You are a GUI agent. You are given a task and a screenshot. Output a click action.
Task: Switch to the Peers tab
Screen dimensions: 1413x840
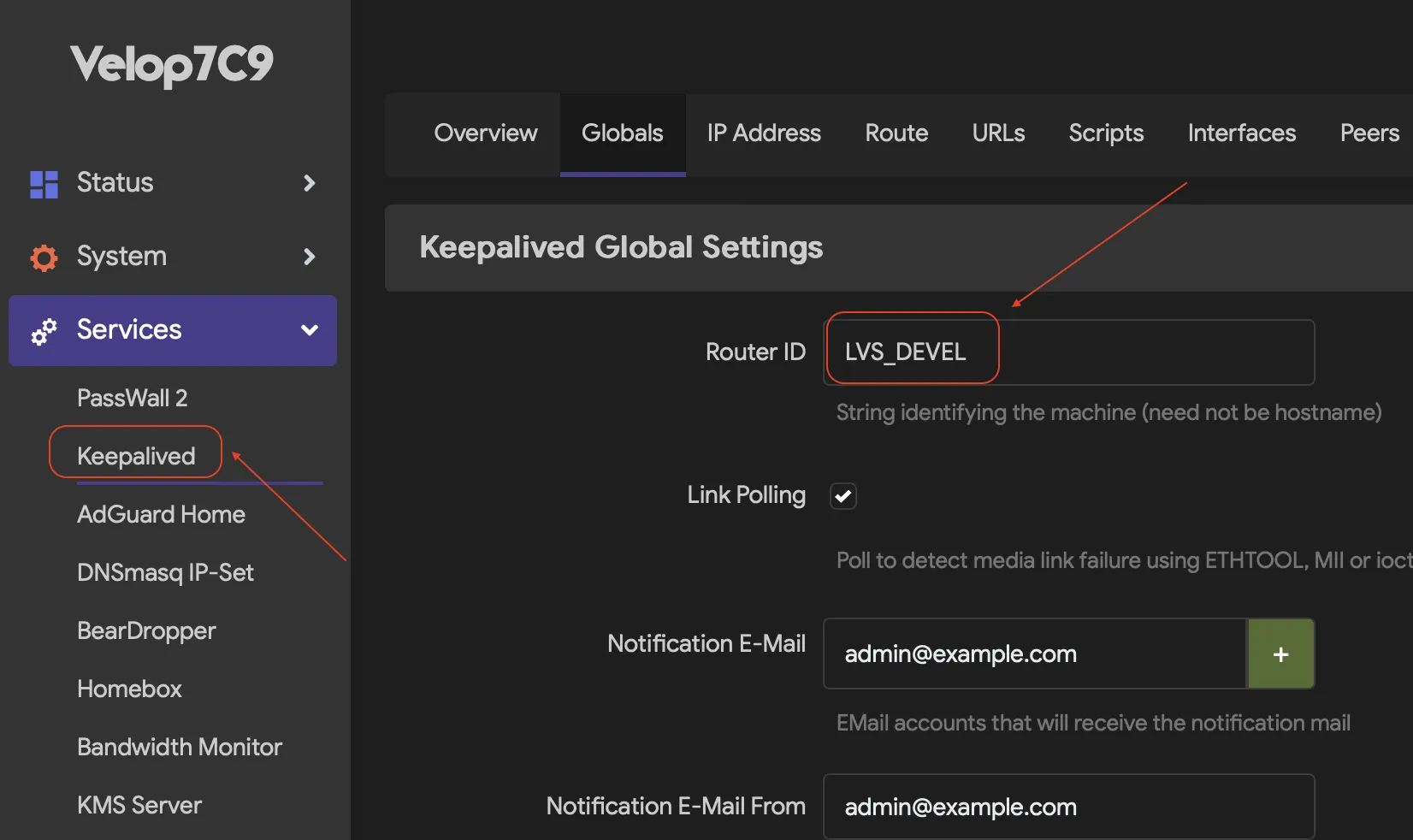coord(1369,133)
